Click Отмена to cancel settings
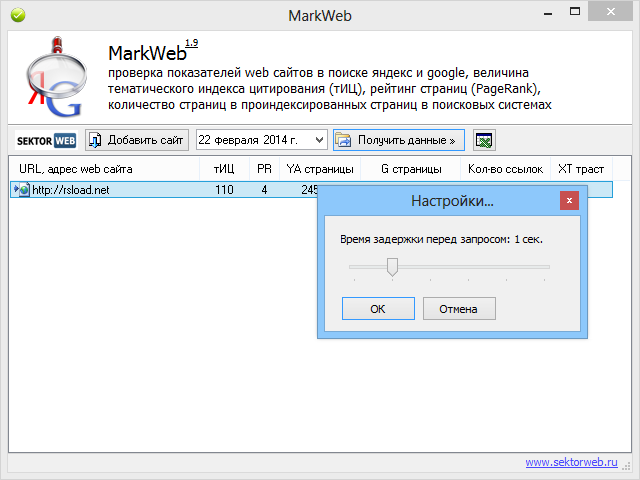The image size is (640, 480). tap(459, 309)
